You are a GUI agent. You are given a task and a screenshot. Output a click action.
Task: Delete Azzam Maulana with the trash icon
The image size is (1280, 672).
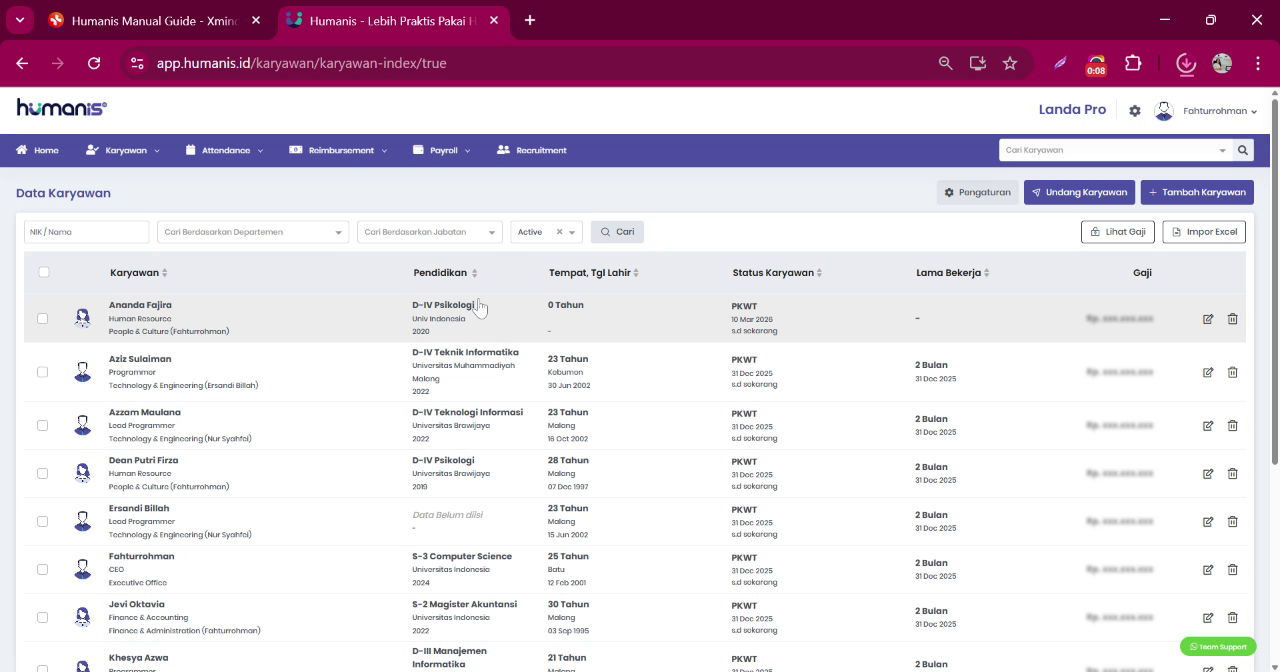pos(1232,425)
